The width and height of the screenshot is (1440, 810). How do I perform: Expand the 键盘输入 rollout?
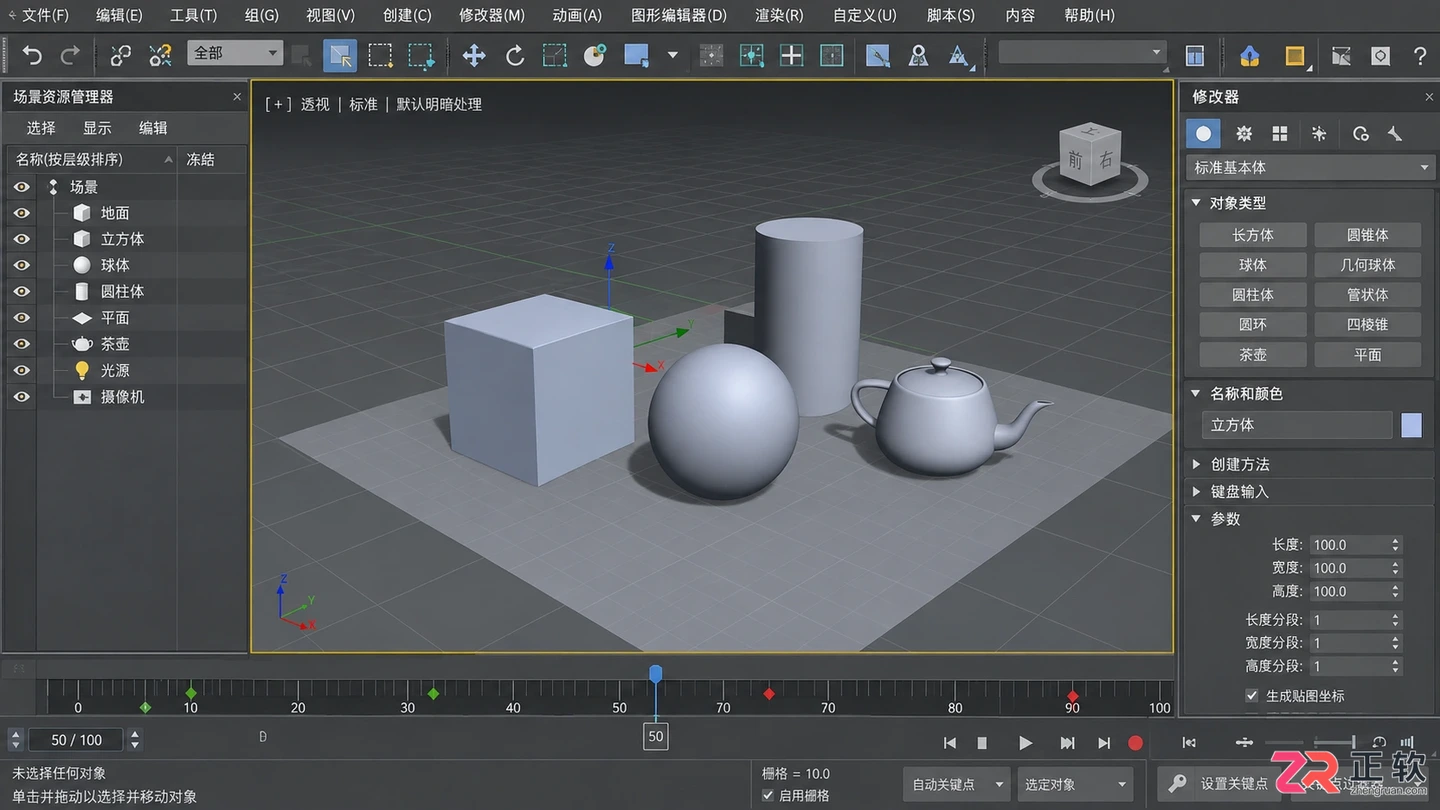[x=1196, y=492]
